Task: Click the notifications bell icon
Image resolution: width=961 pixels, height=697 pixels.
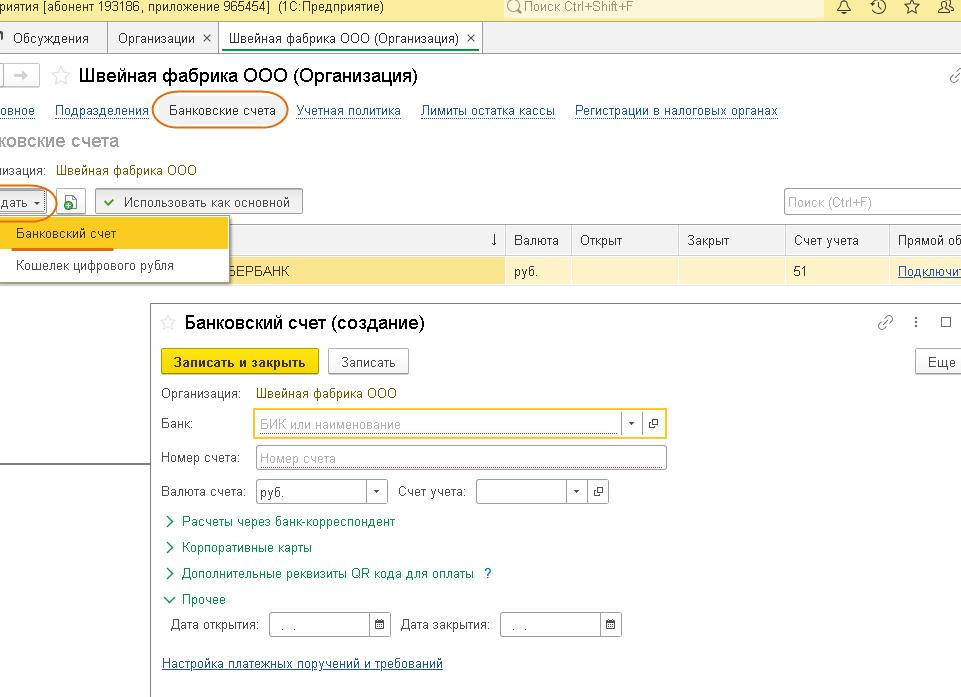Action: 844,7
